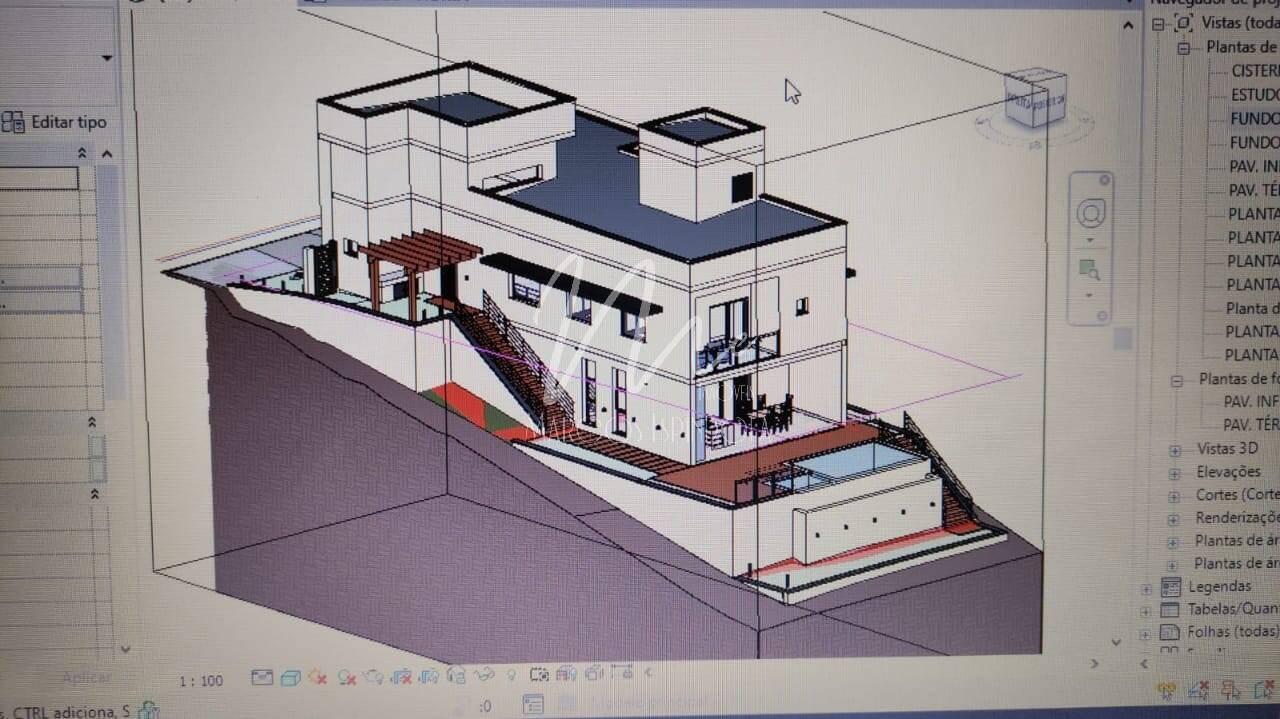Image resolution: width=1280 pixels, height=719 pixels.
Task: Click Temporary View Properties icon
Action: [x=539, y=675]
